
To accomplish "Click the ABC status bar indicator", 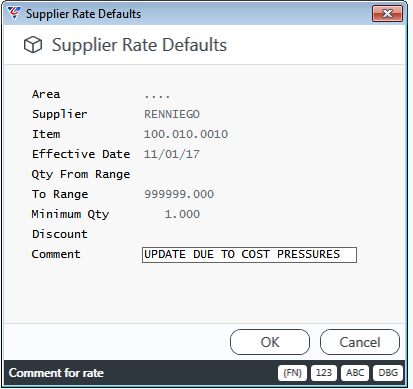I will tap(355, 373).
